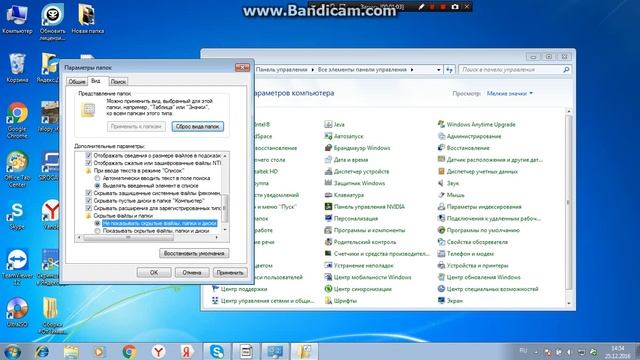The height and width of the screenshot is (360, 640).
Task: Open Google Chrome desktop shortcut
Action: (17, 120)
